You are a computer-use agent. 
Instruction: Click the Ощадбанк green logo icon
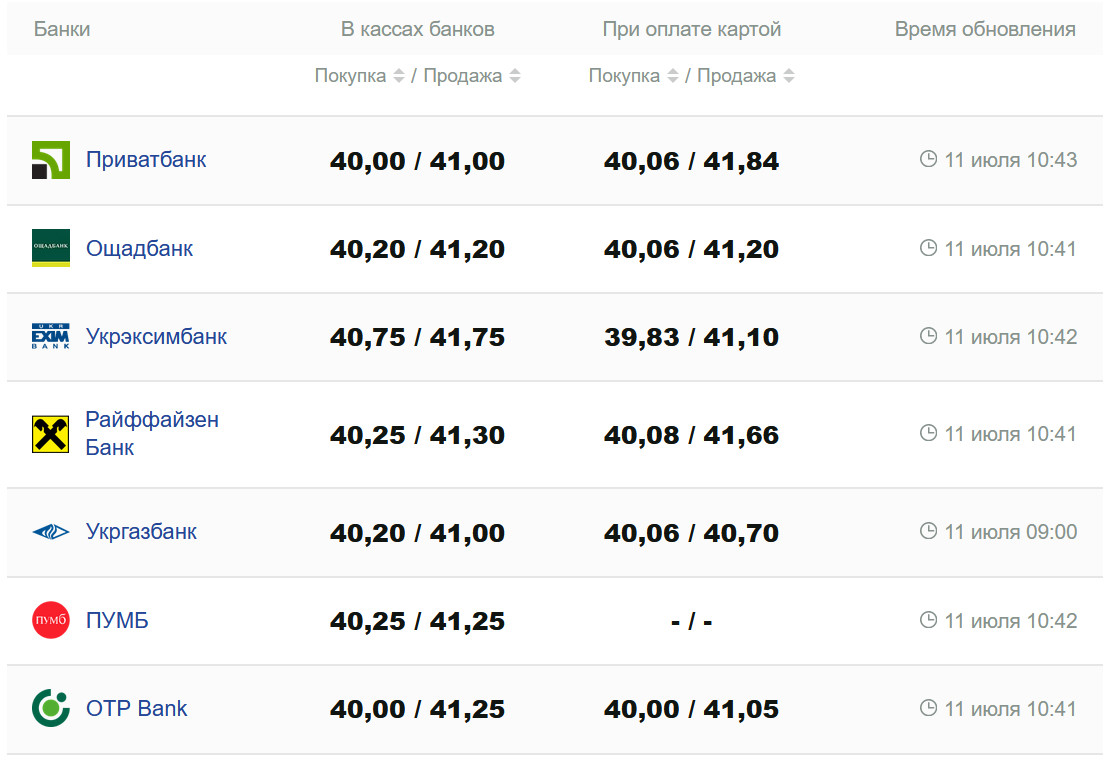pos(50,248)
